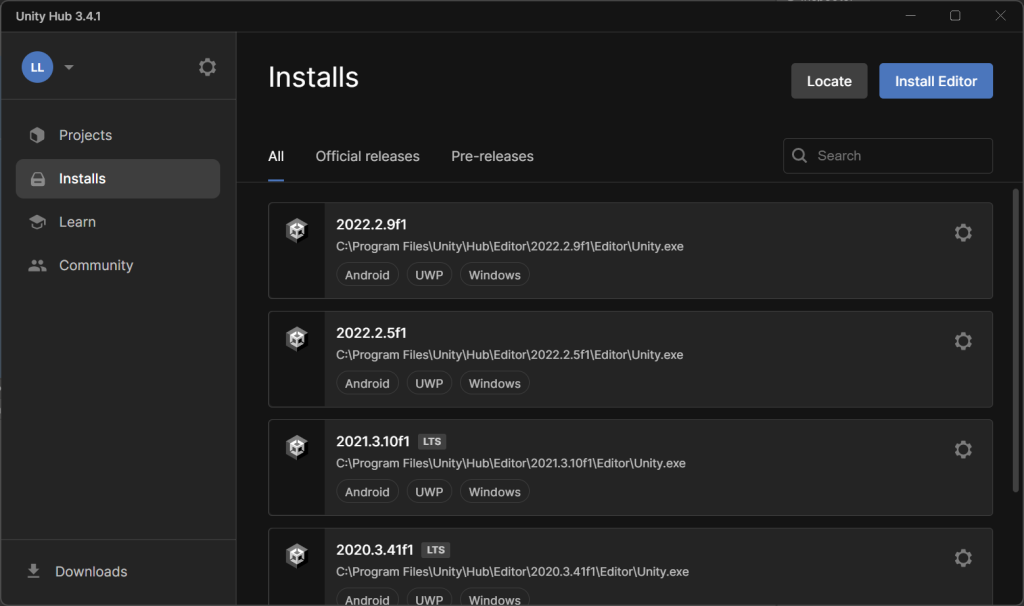This screenshot has width=1024, height=606.
Task: Select version title 2022.2.9f1
Action: coord(371,225)
